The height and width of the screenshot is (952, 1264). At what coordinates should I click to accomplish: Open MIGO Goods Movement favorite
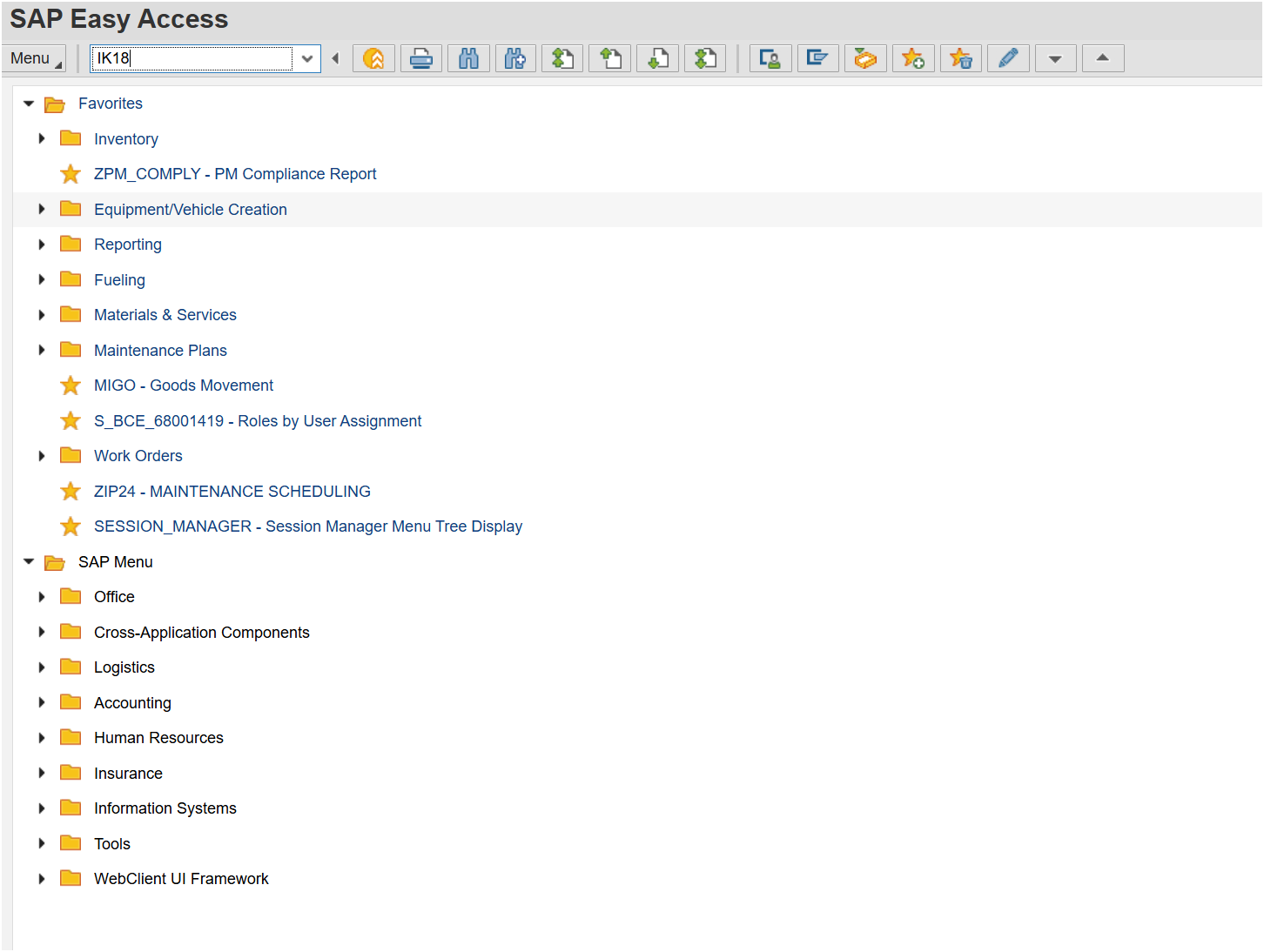184,385
